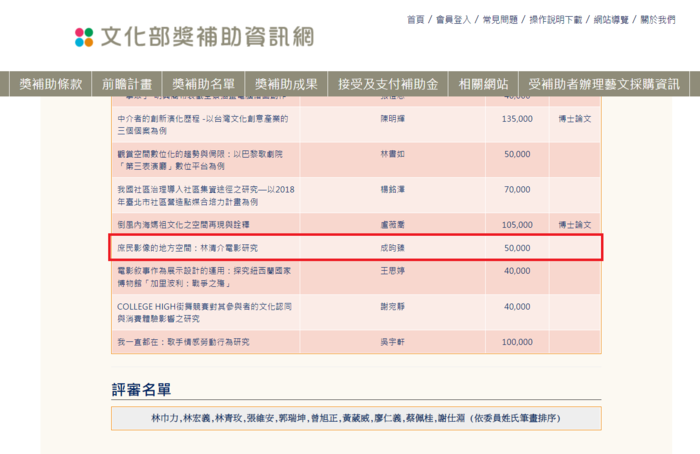Open the 關於我們 link

658,20
